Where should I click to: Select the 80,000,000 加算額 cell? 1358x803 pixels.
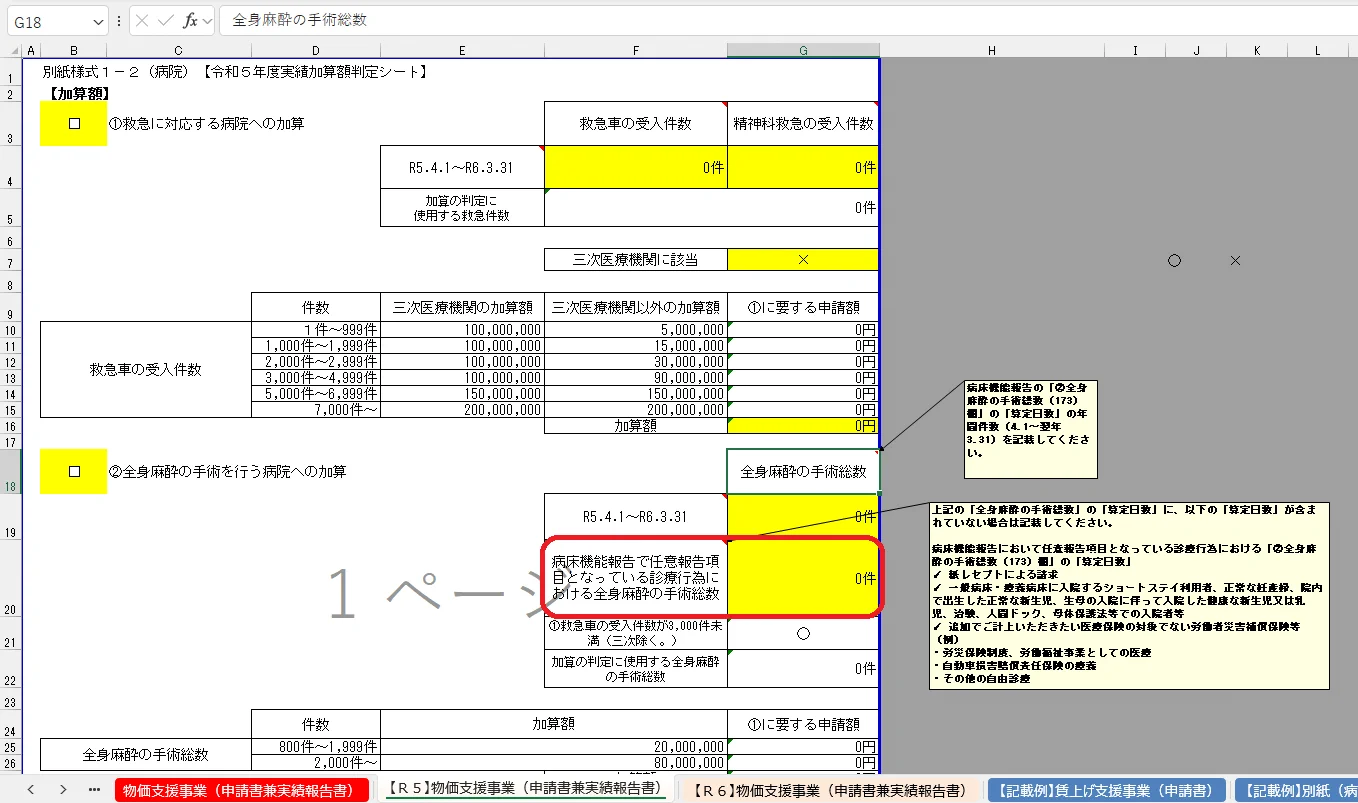pyautogui.click(x=554, y=763)
